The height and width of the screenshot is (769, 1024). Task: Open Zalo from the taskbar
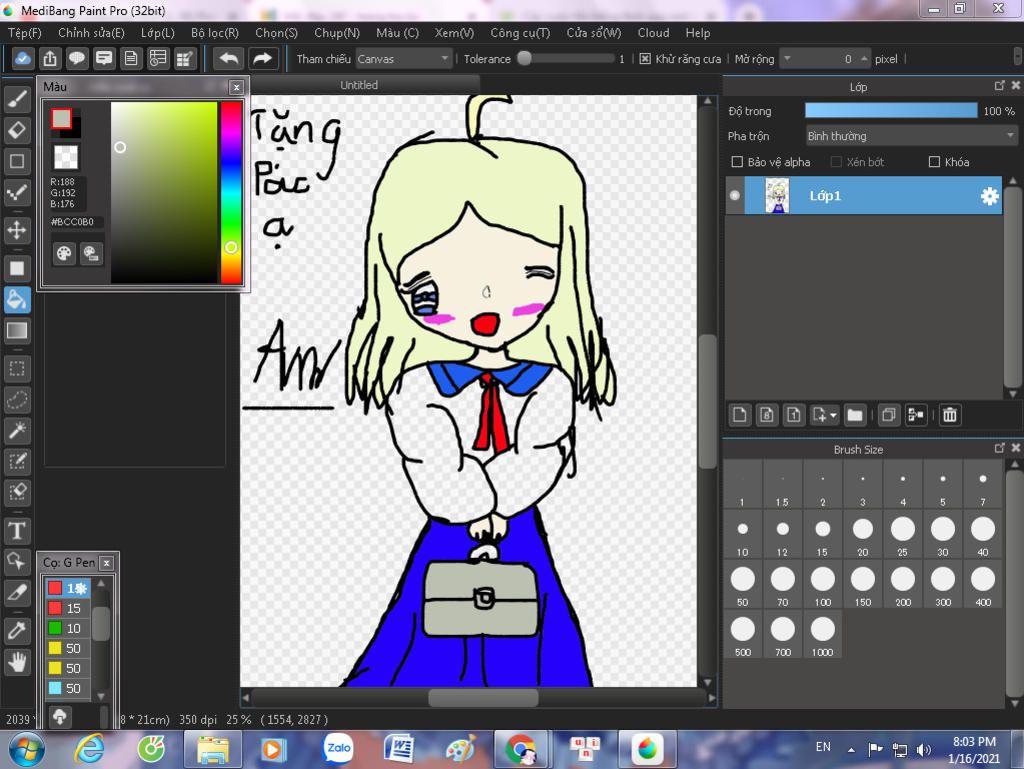(x=338, y=749)
